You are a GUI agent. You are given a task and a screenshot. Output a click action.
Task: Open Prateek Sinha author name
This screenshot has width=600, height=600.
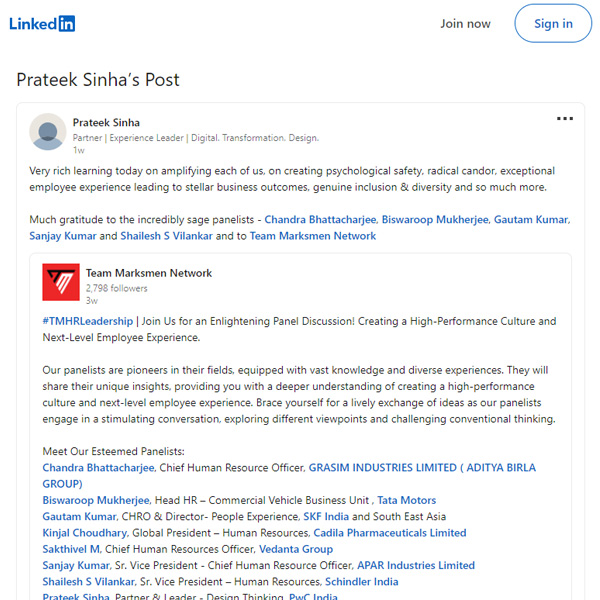pyautogui.click(x=106, y=122)
